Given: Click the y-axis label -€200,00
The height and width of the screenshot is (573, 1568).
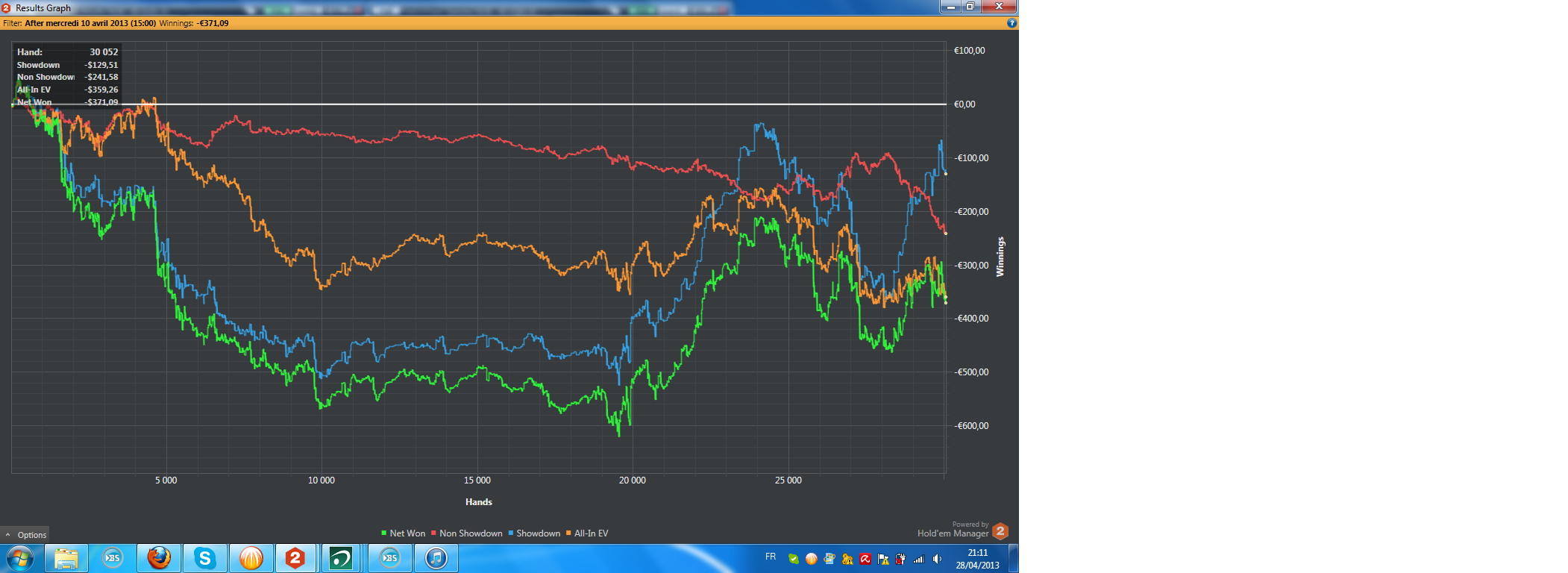Looking at the screenshot, I should click(x=971, y=212).
